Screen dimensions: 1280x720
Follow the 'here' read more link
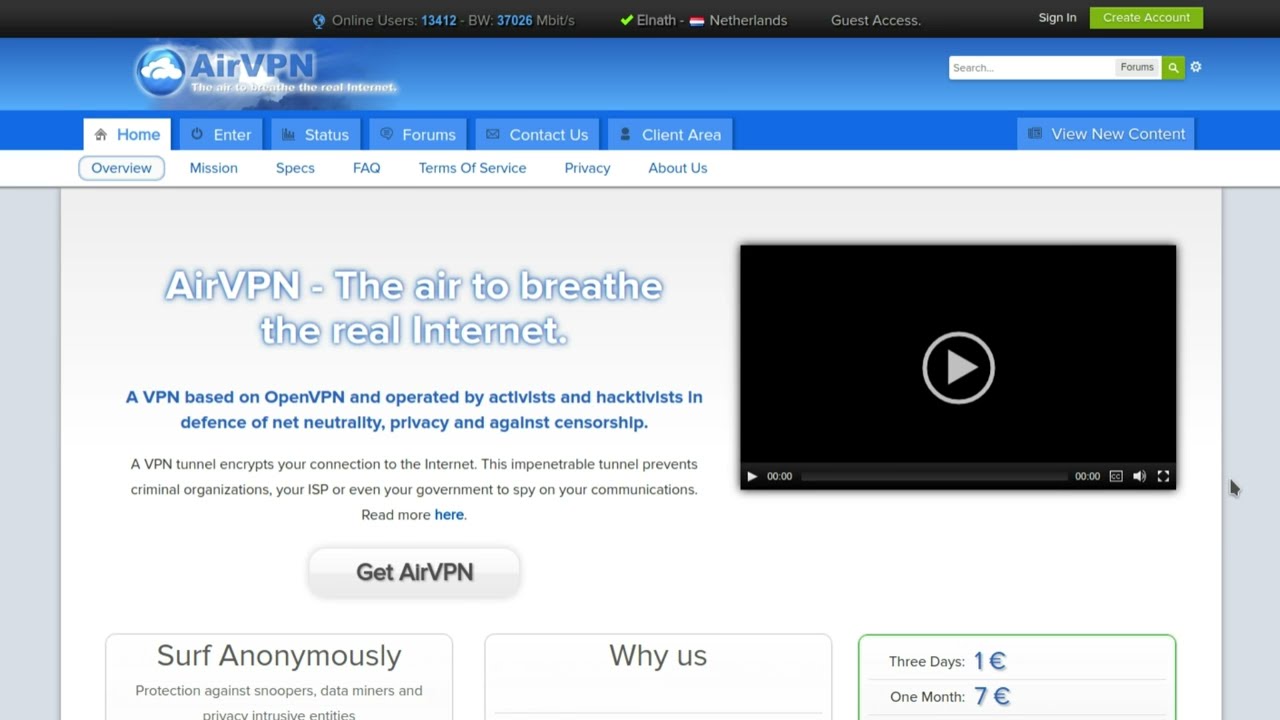pyautogui.click(x=449, y=515)
